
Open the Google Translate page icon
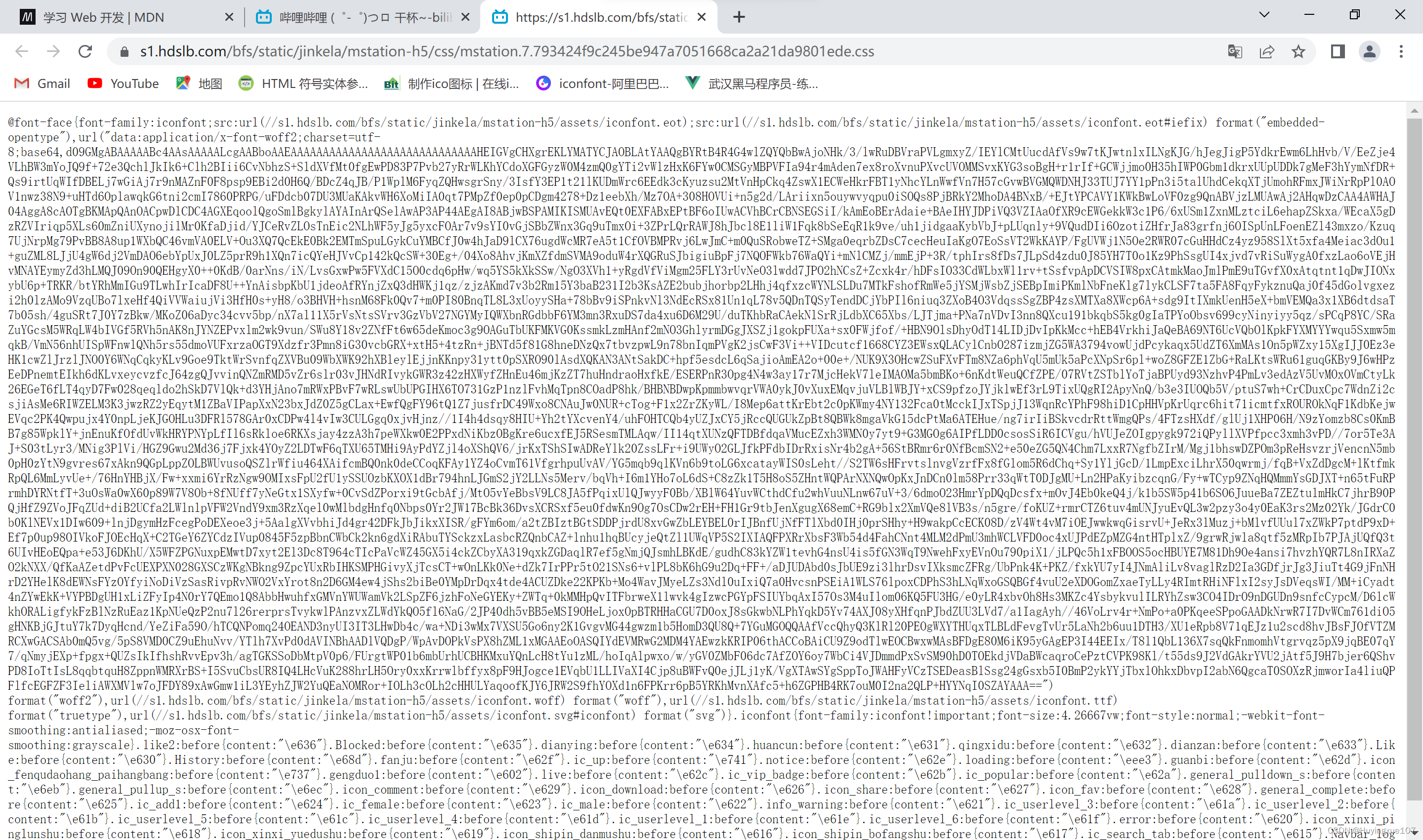[1235, 51]
